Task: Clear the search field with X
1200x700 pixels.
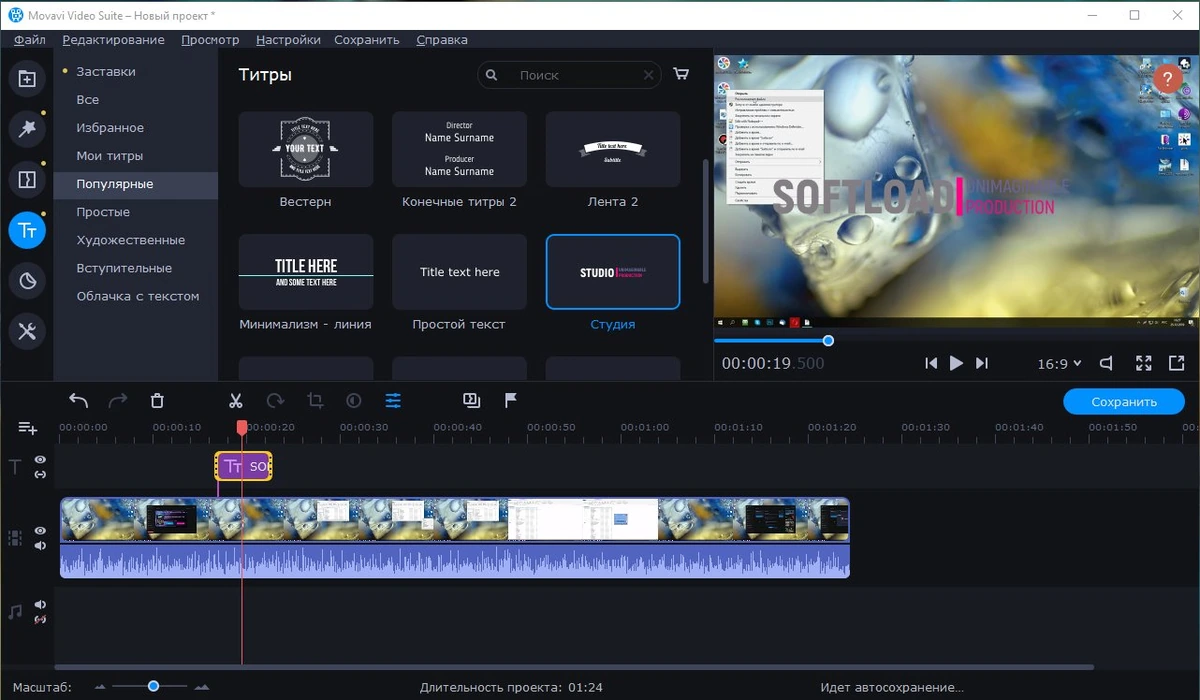Action: click(649, 75)
